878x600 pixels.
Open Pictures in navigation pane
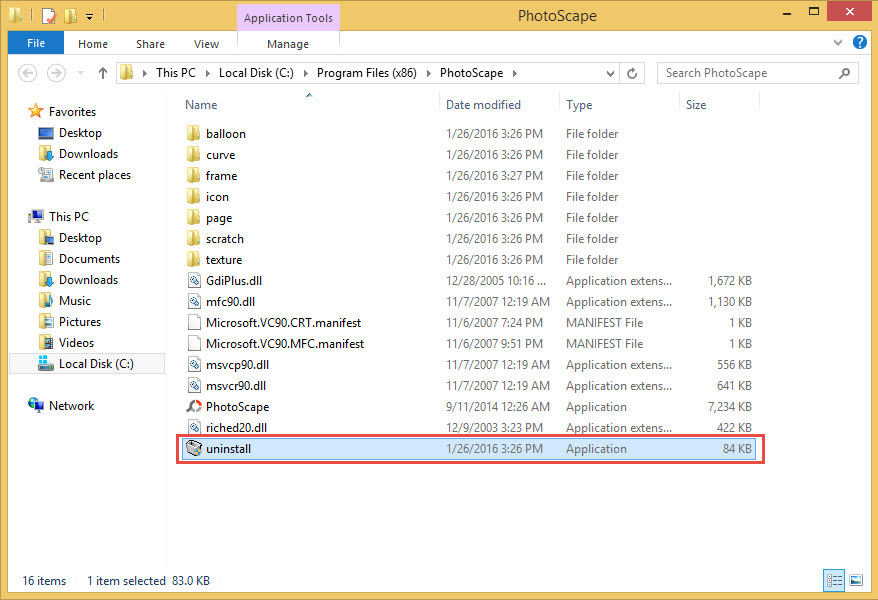click(80, 321)
